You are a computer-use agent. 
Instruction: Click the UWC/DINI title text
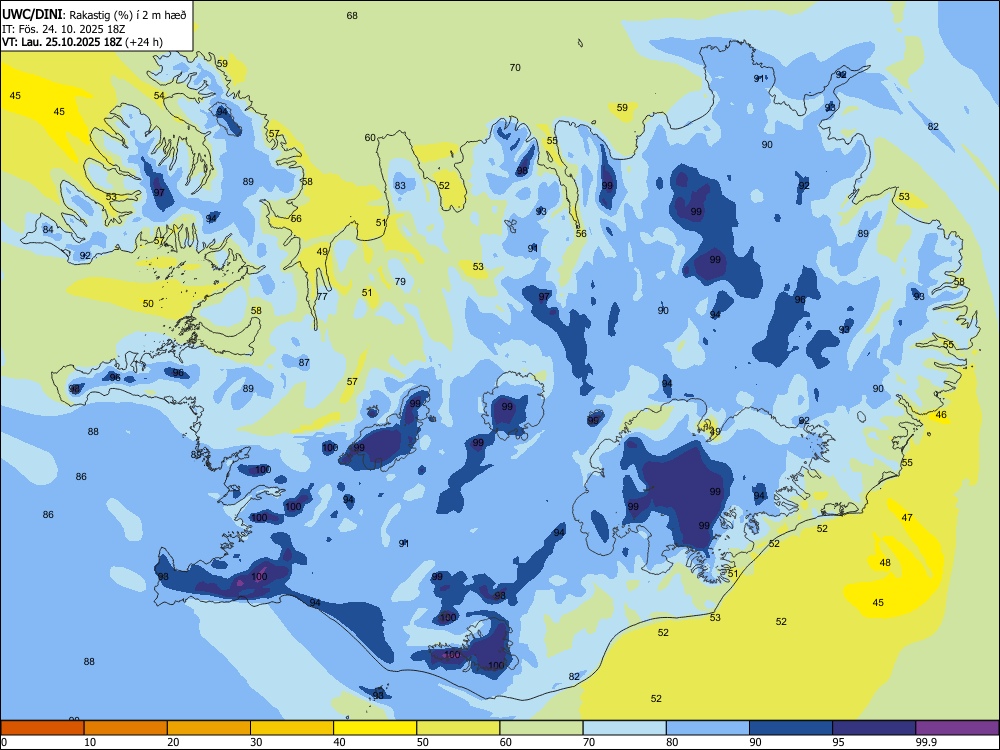point(32,14)
